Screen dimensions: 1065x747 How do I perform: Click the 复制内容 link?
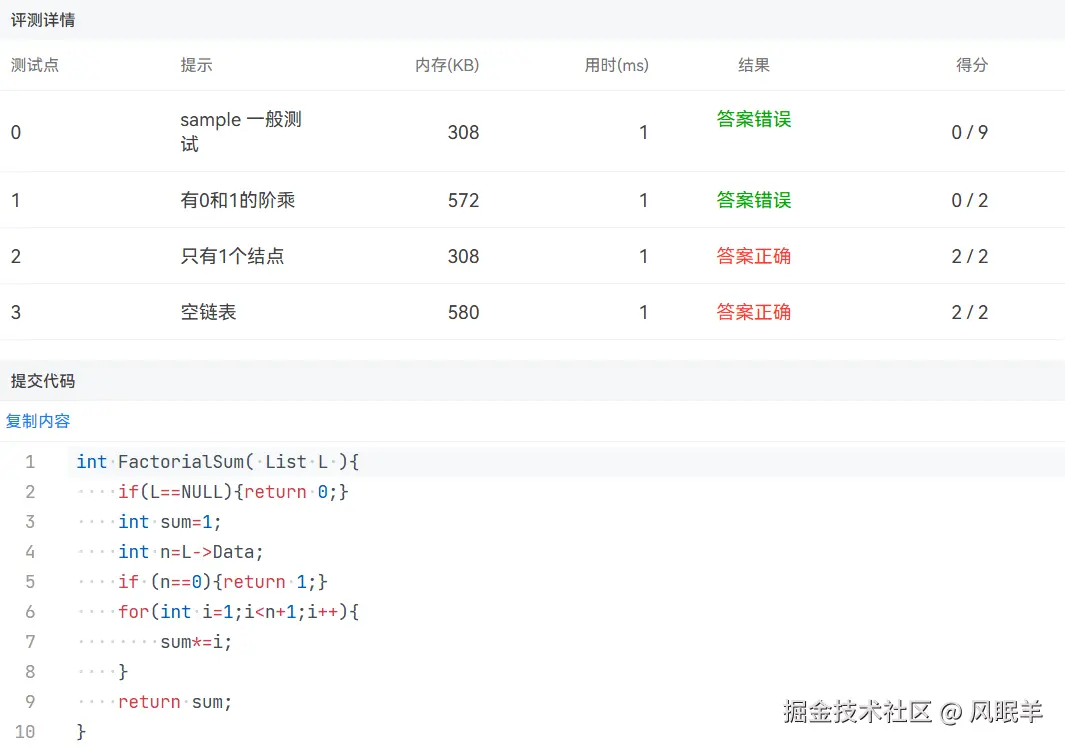coord(38,421)
